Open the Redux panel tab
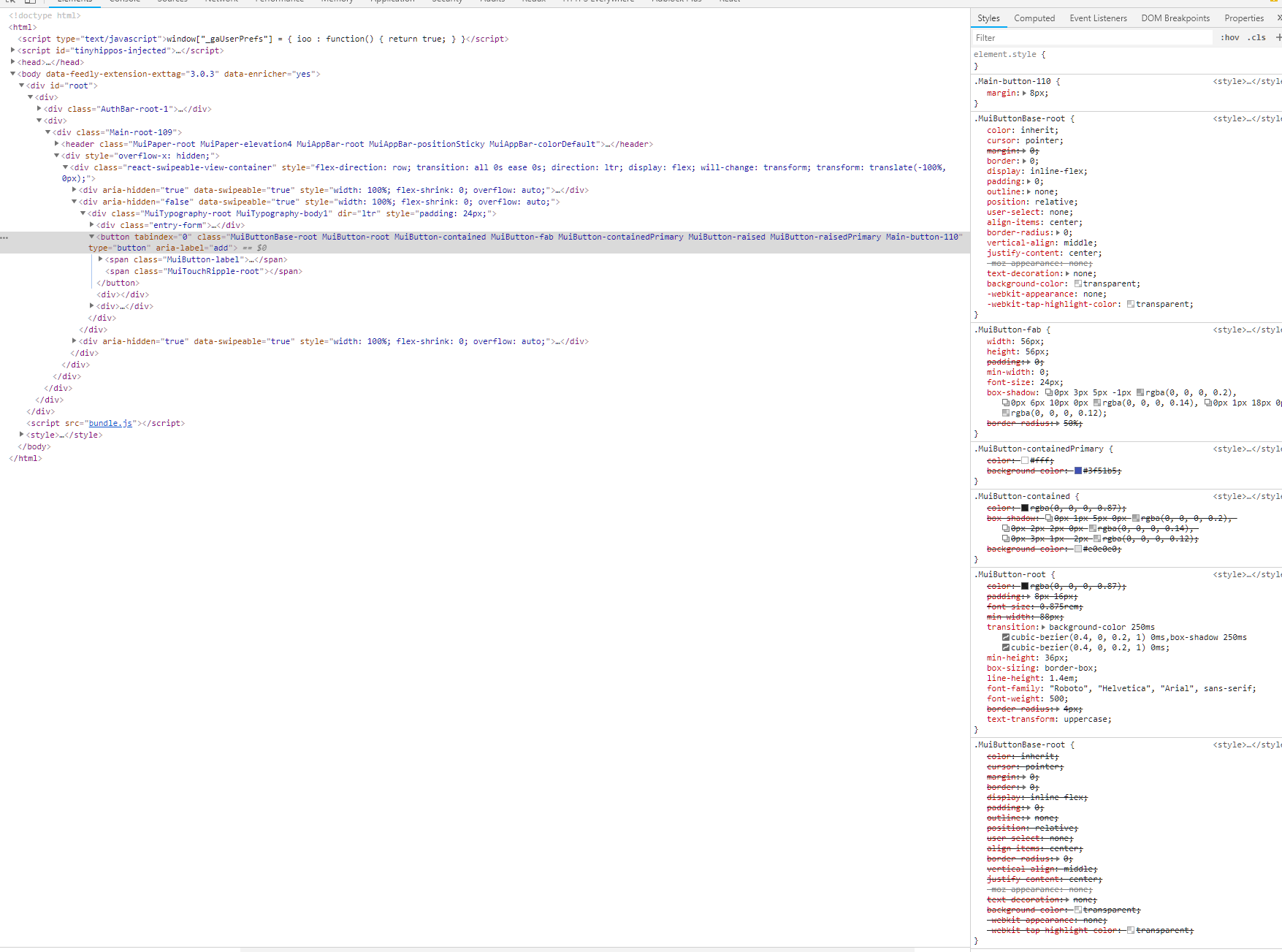 pos(533,1)
